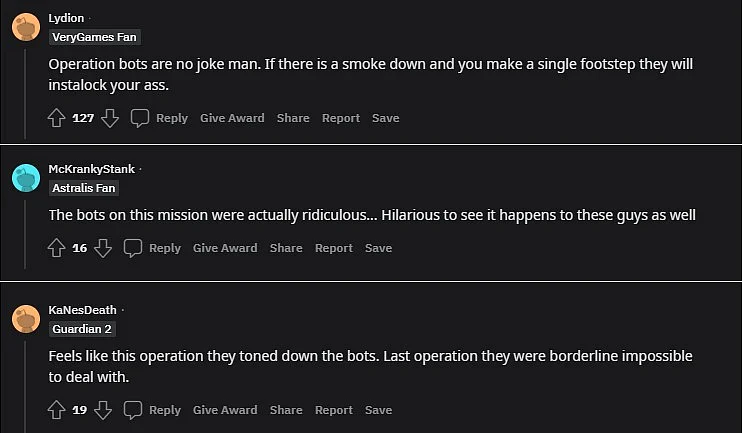The width and height of the screenshot is (742, 433).
Task: Upvote Lydion's comment about operation bots
Action: pyautogui.click(x=56, y=118)
